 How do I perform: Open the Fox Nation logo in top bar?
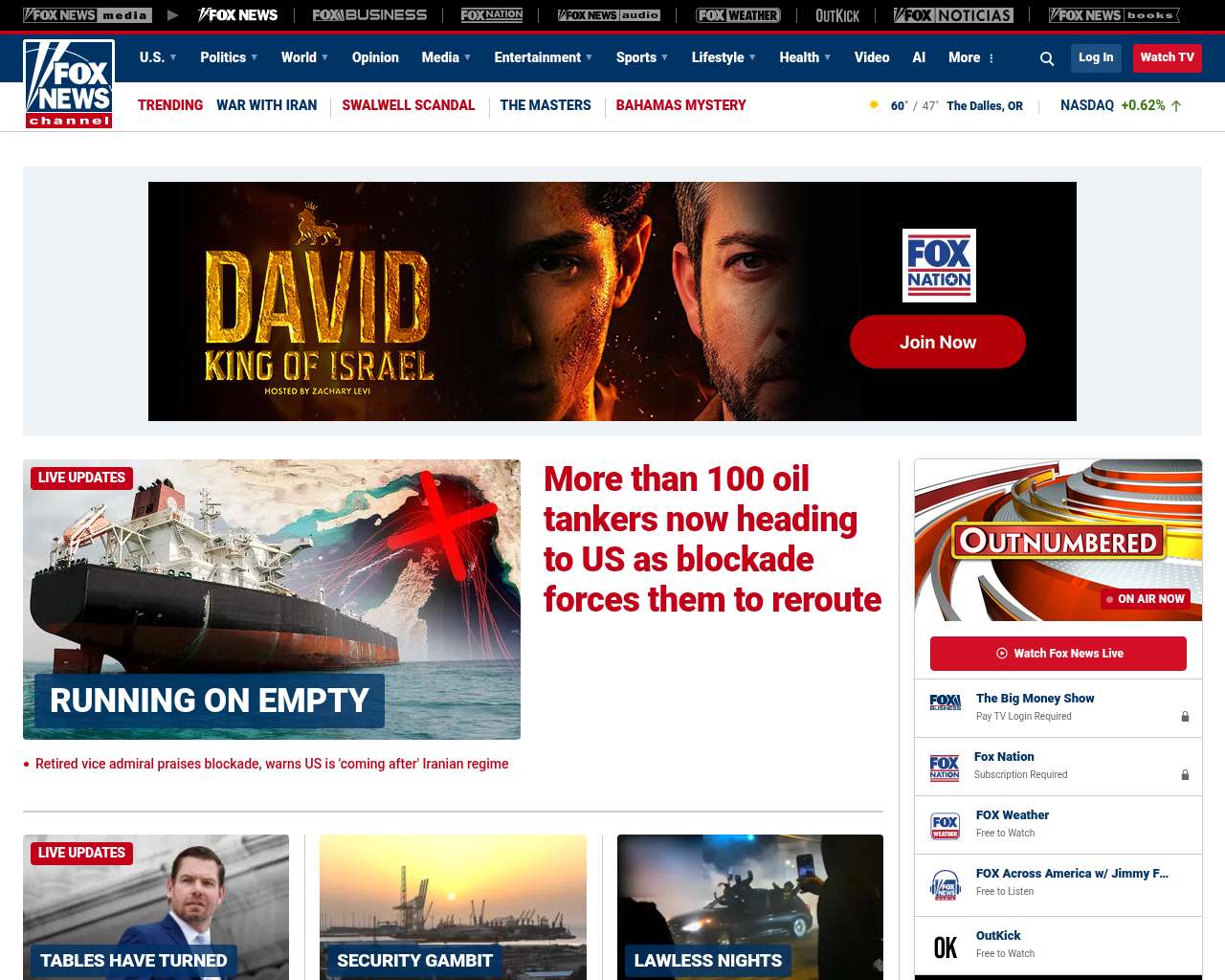[492, 15]
